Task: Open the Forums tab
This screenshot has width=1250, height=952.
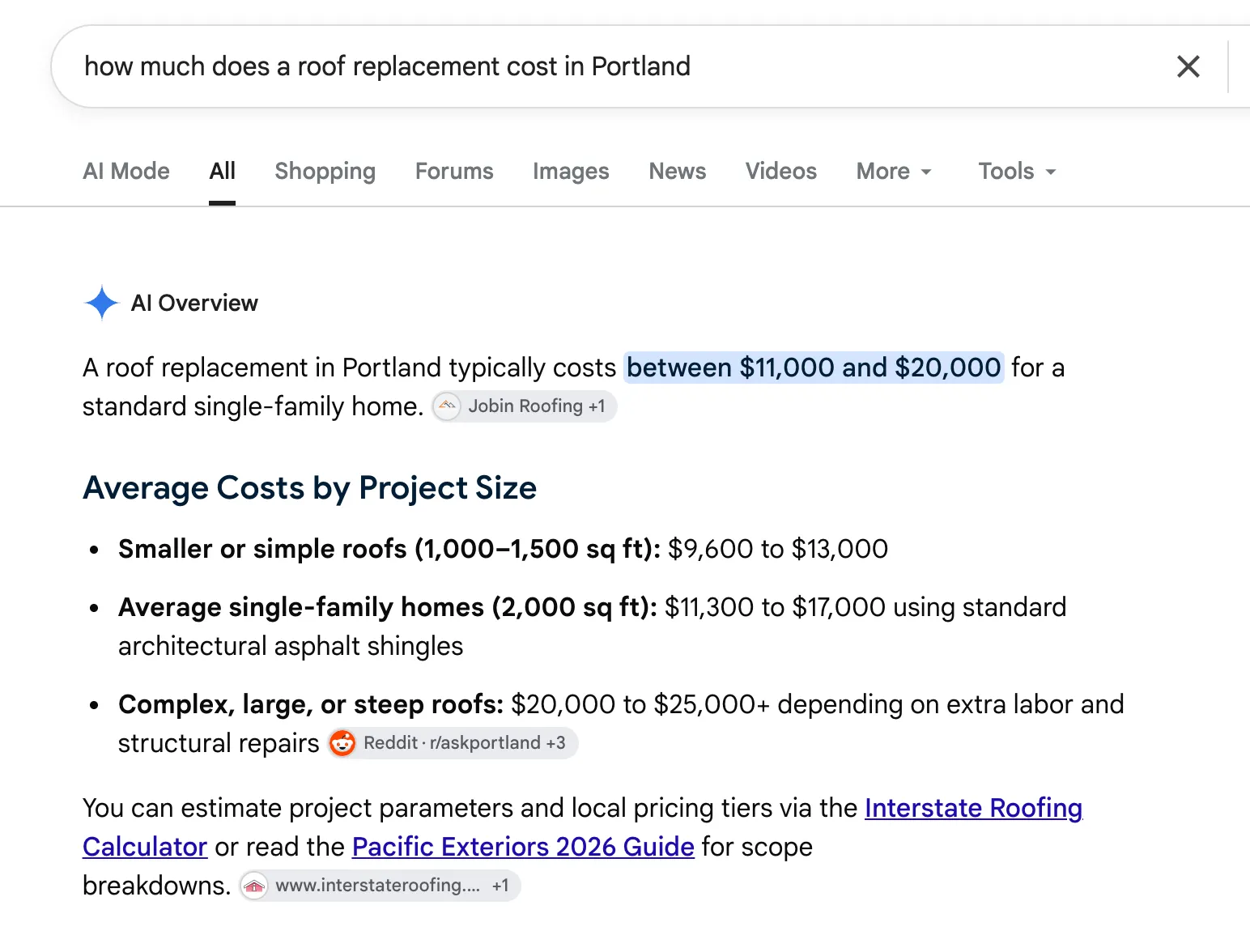Action: coord(454,171)
